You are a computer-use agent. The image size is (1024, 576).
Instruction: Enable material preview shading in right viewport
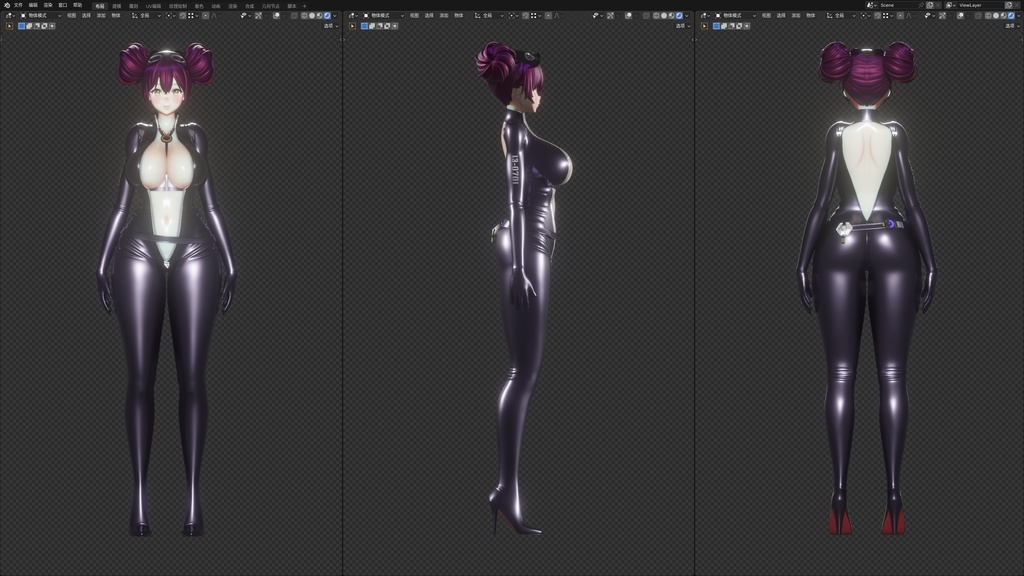(1003, 15)
